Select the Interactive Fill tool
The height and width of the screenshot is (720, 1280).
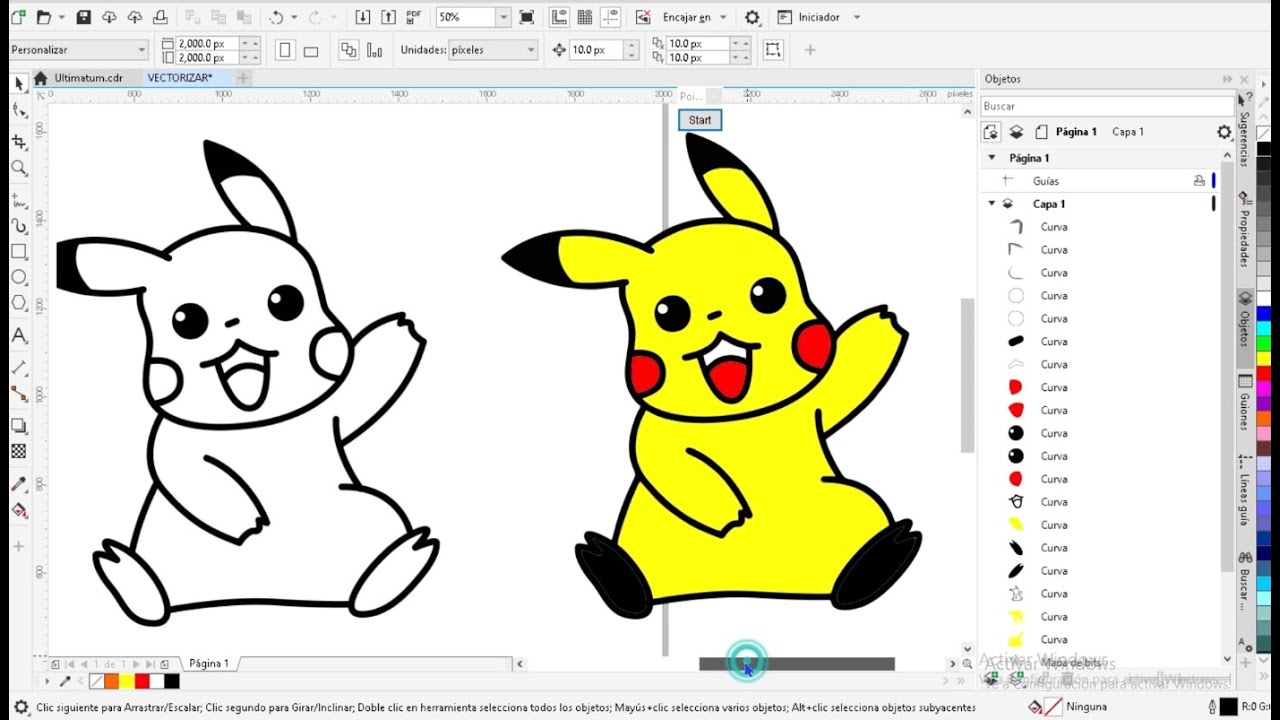tap(19, 510)
